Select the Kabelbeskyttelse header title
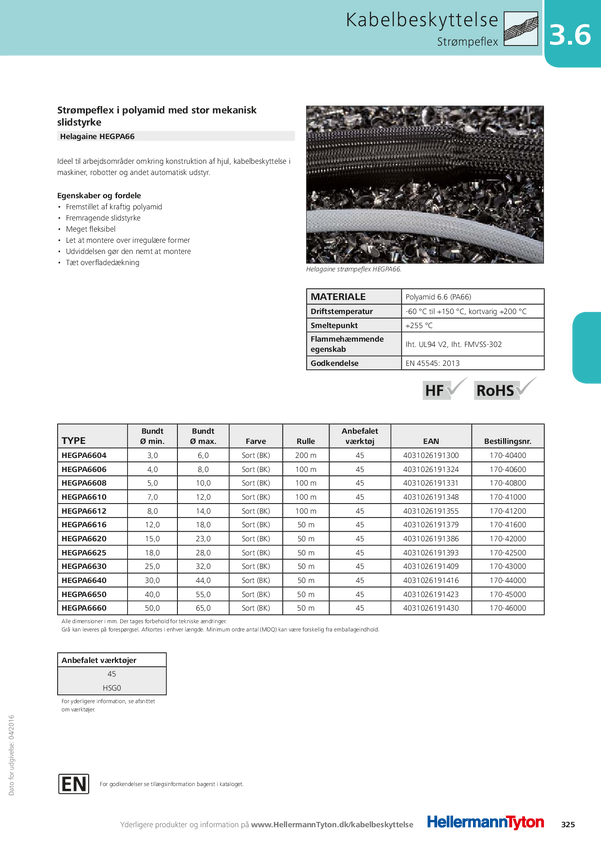This screenshot has height=850, width=601. (x=422, y=20)
